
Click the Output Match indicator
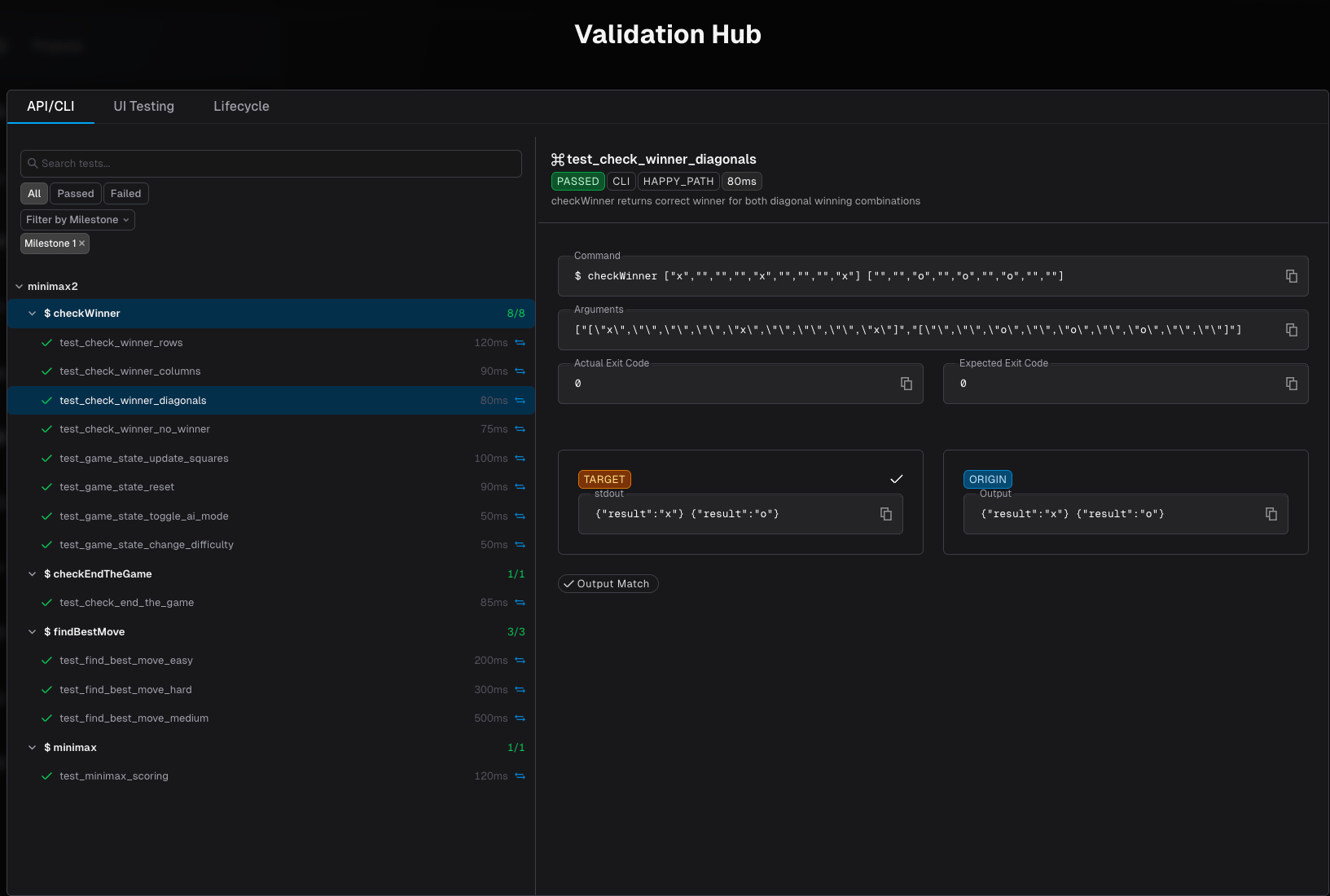pyautogui.click(x=608, y=584)
